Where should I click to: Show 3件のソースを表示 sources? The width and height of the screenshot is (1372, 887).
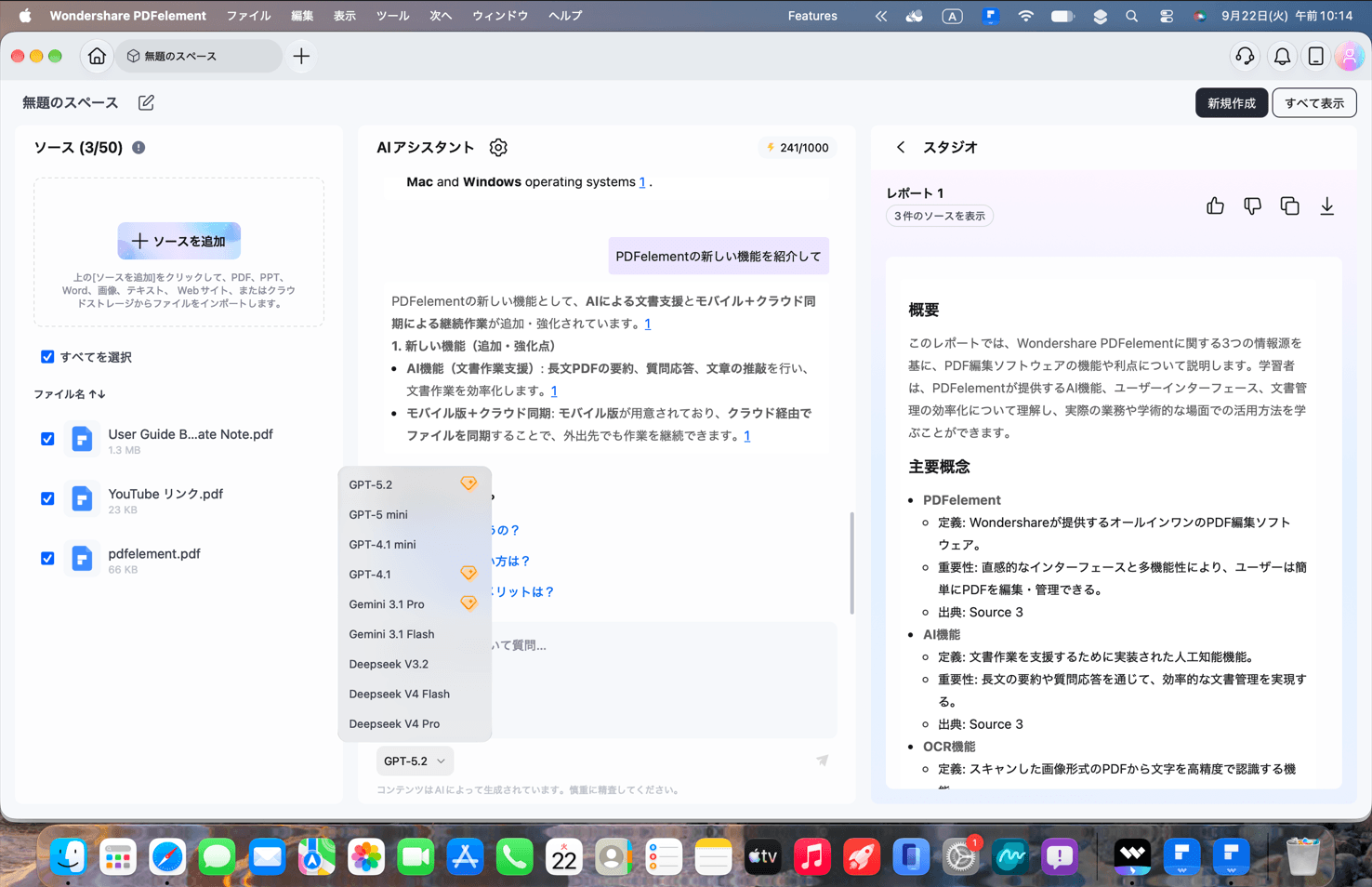(939, 216)
